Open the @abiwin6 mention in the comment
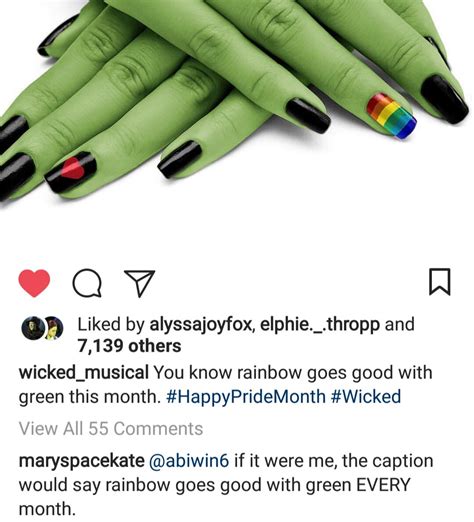Viewport: 474px width, 522px height. point(189,461)
